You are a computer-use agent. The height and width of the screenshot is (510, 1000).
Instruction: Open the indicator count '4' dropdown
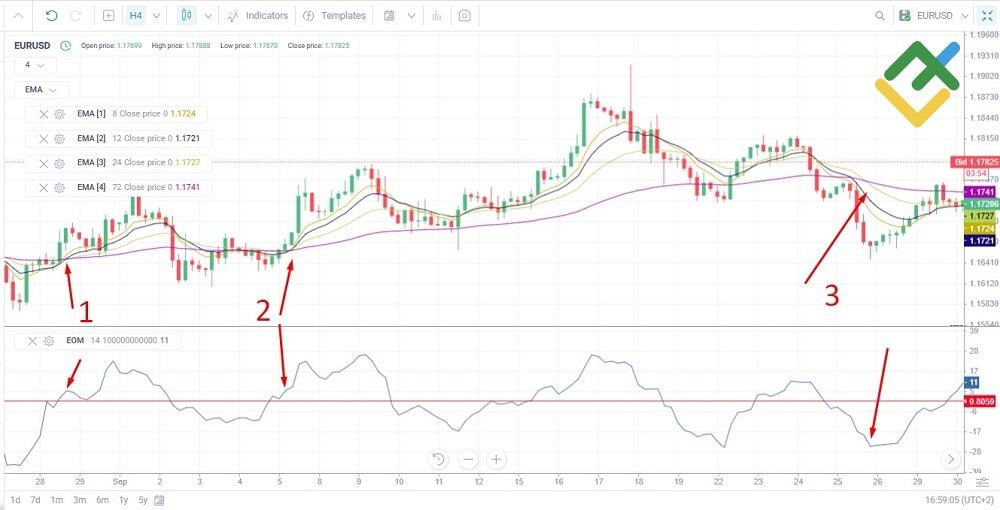coord(35,65)
